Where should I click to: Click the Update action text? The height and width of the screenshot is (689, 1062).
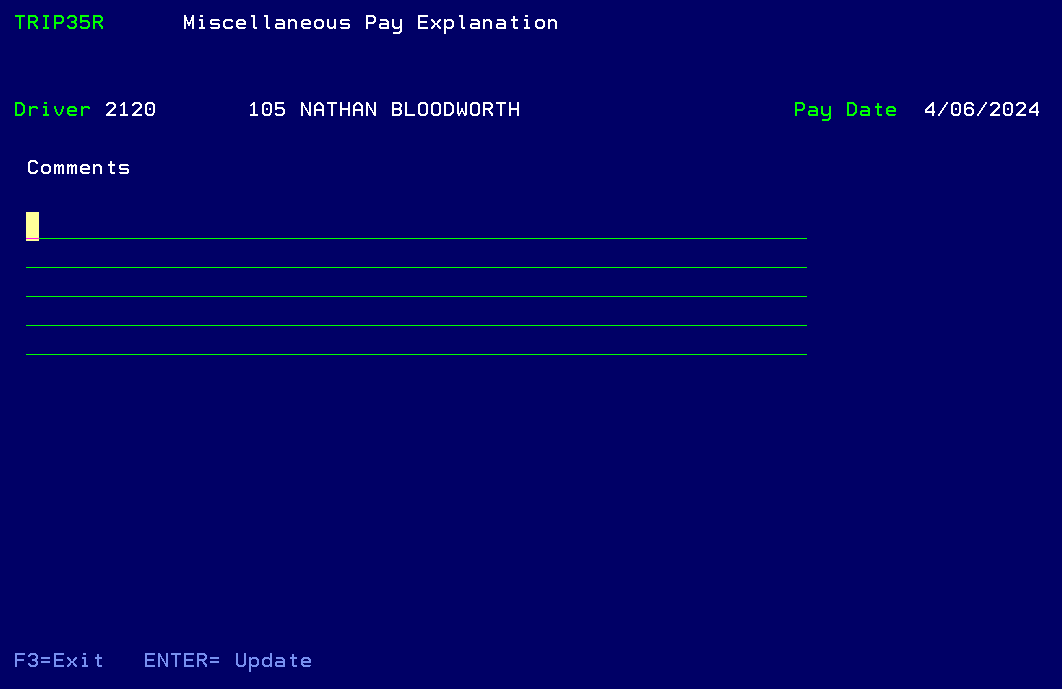(x=273, y=661)
